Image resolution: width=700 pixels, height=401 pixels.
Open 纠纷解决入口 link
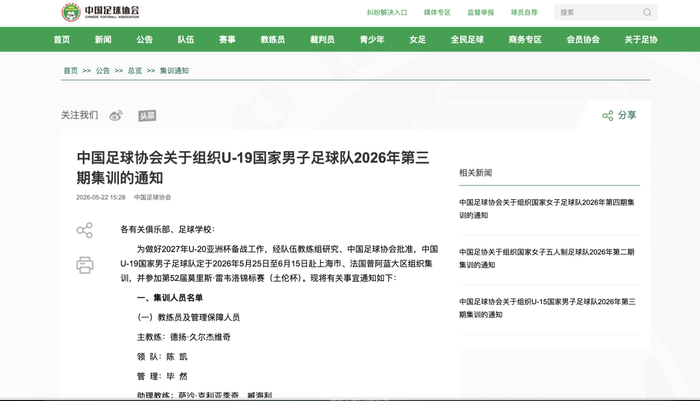click(x=387, y=13)
